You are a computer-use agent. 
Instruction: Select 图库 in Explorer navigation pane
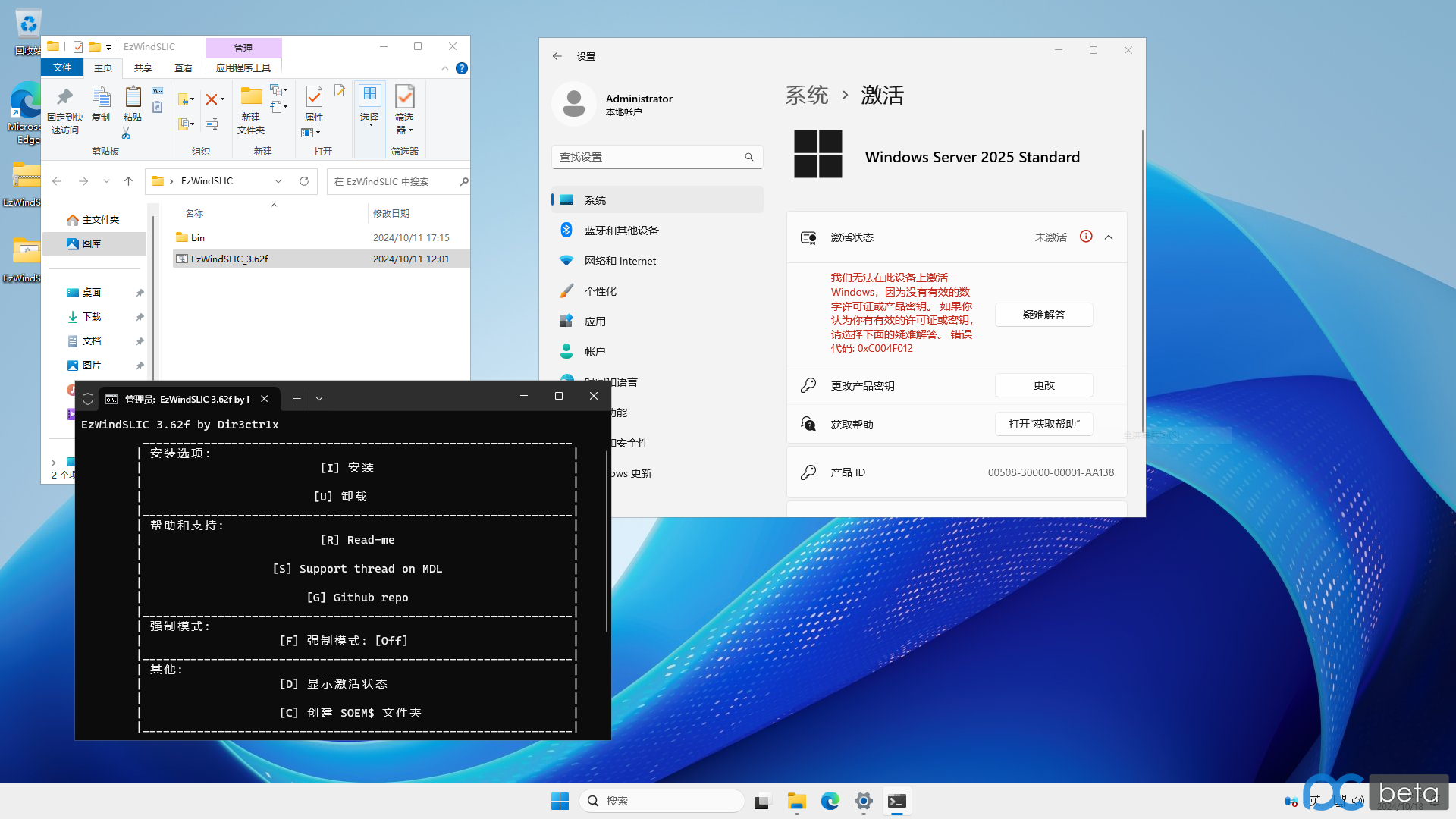click(x=96, y=243)
